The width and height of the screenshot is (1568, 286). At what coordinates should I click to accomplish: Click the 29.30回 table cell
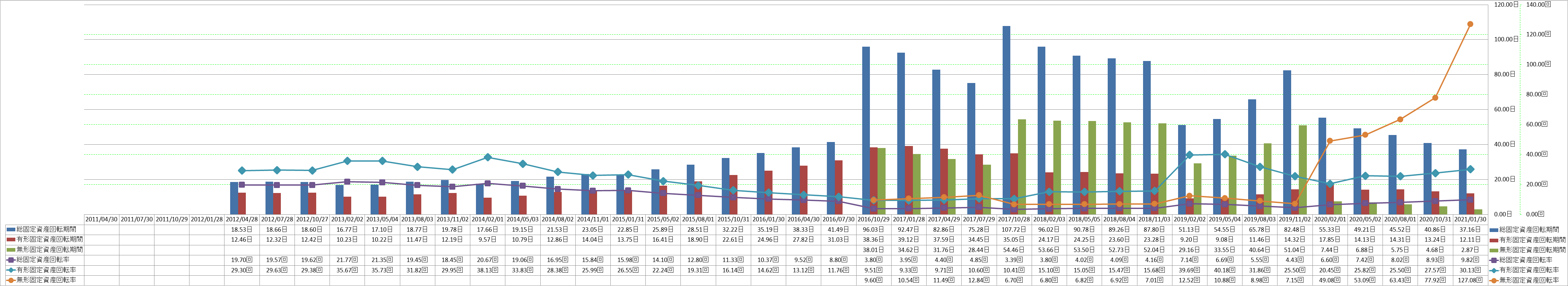tap(242, 270)
